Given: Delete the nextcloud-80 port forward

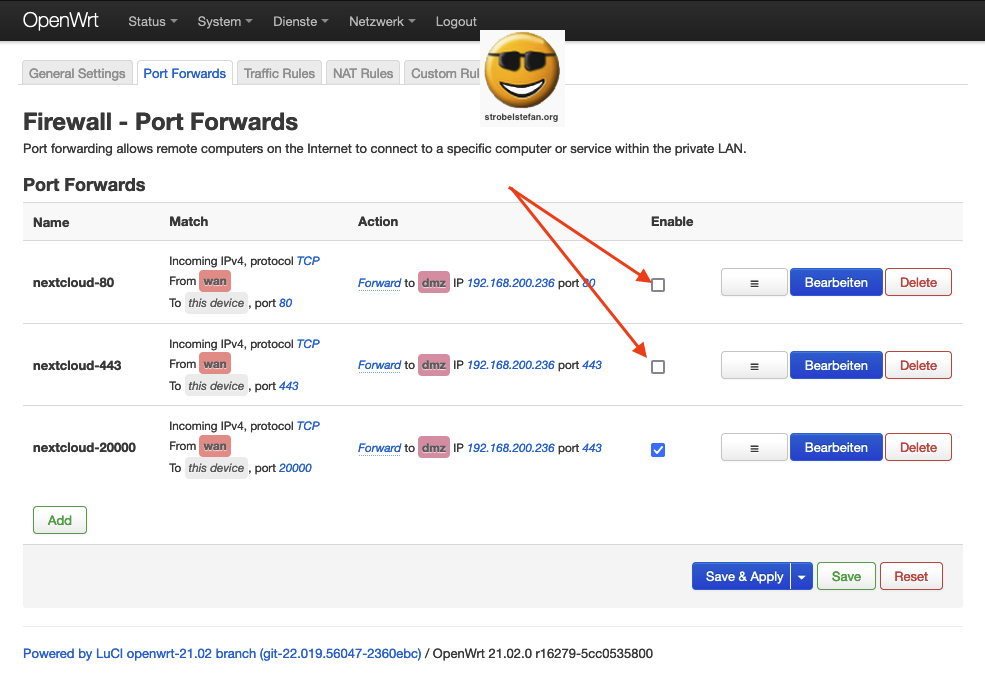Looking at the screenshot, I should (918, 282).
